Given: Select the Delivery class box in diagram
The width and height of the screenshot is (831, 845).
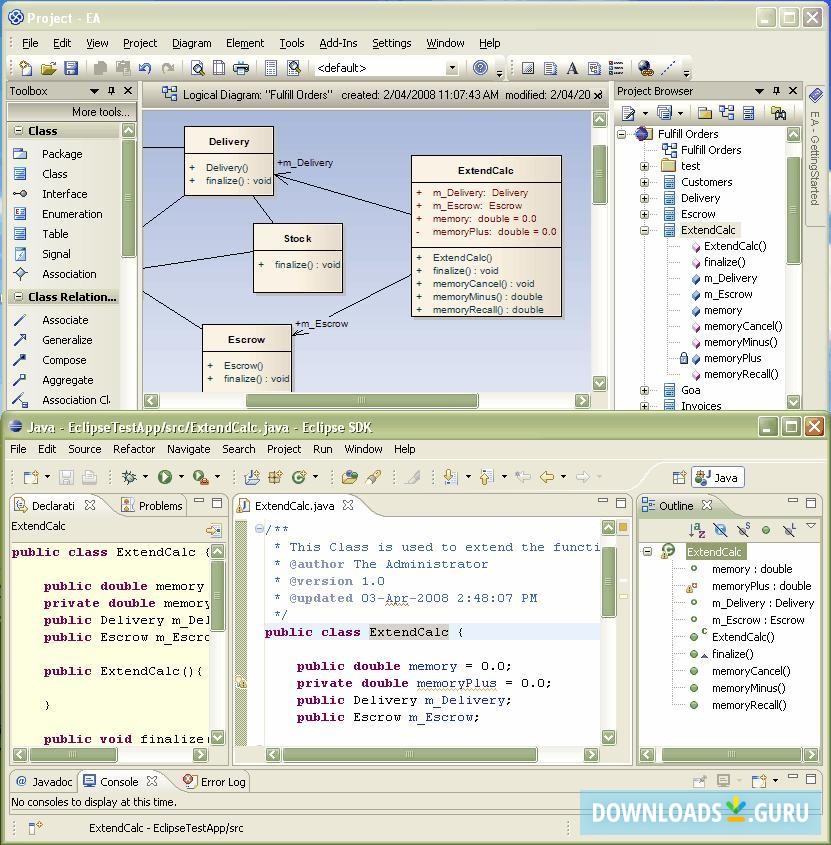Looking at the screenshot, I should (229, 161).
